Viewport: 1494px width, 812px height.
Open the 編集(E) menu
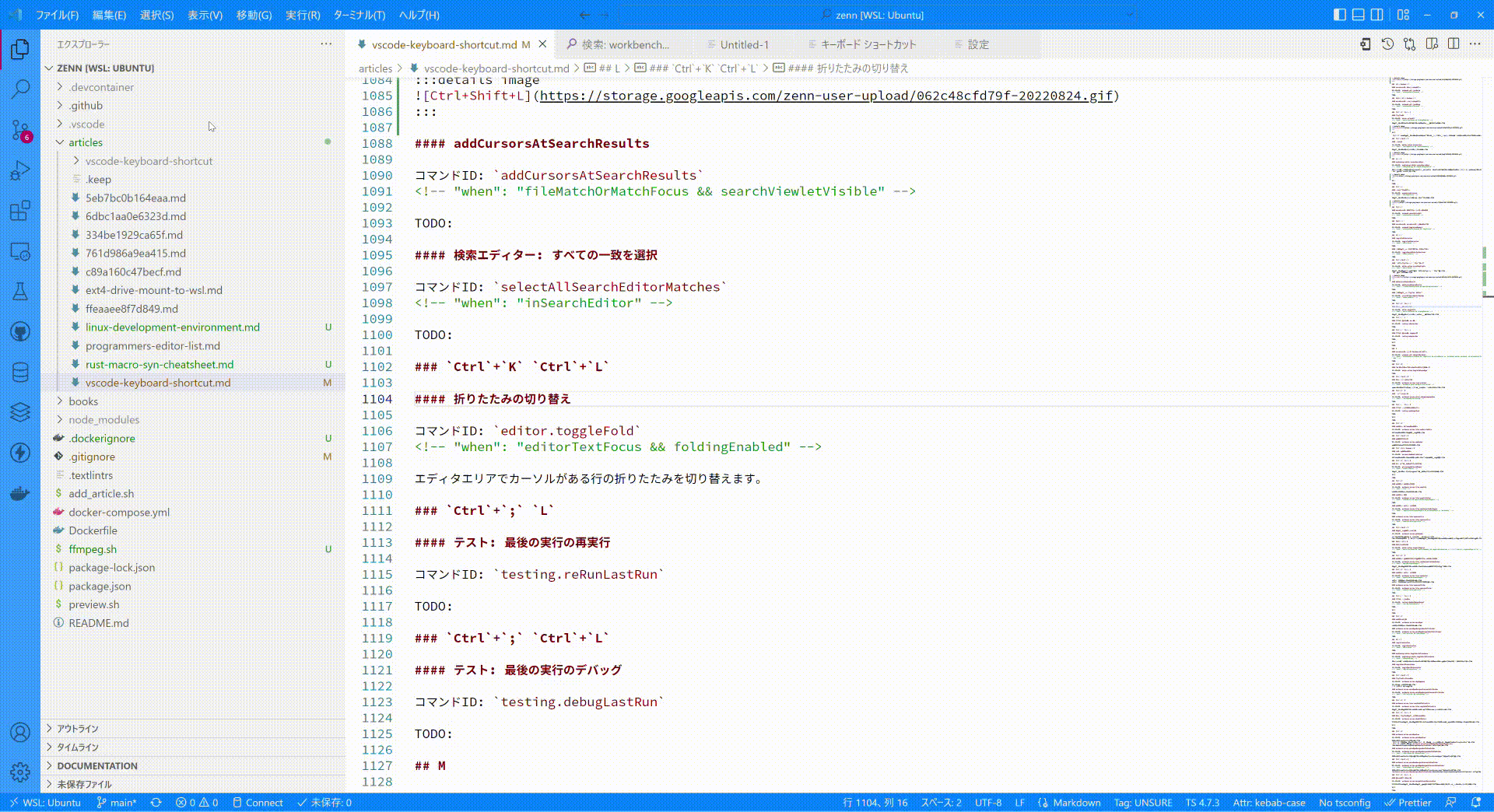point(109,15)
